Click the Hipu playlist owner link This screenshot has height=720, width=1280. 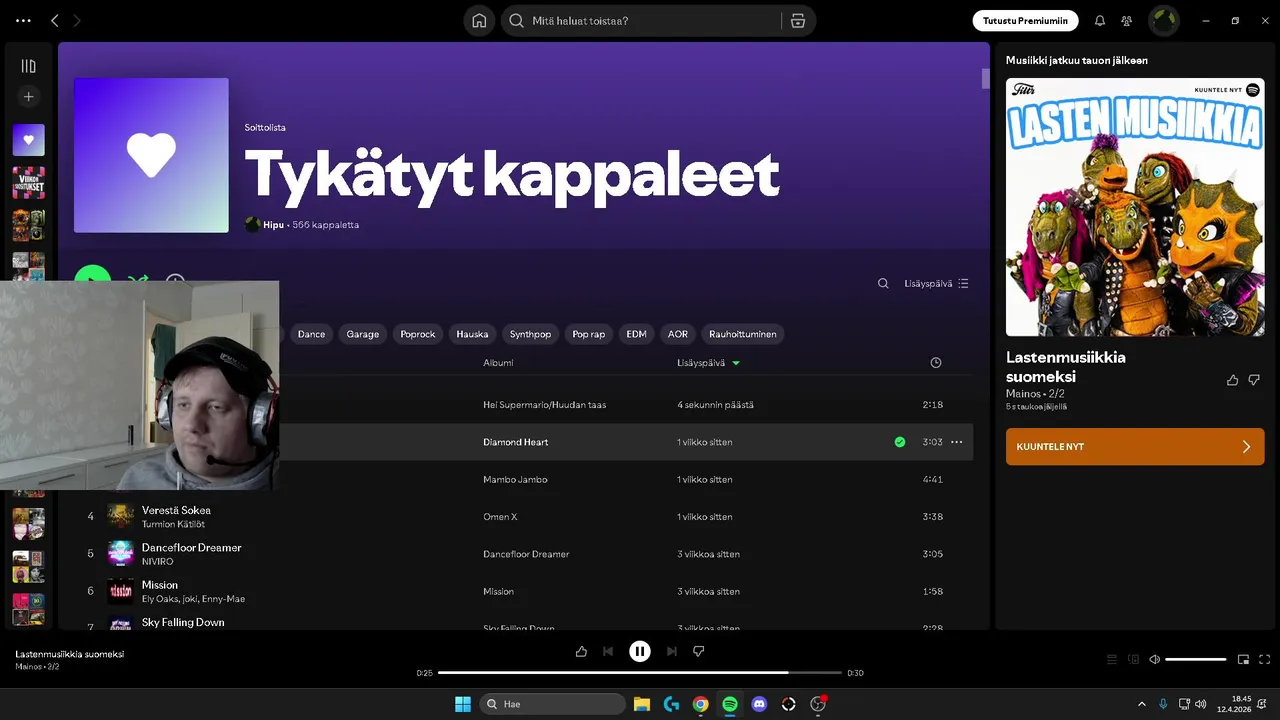274,225
